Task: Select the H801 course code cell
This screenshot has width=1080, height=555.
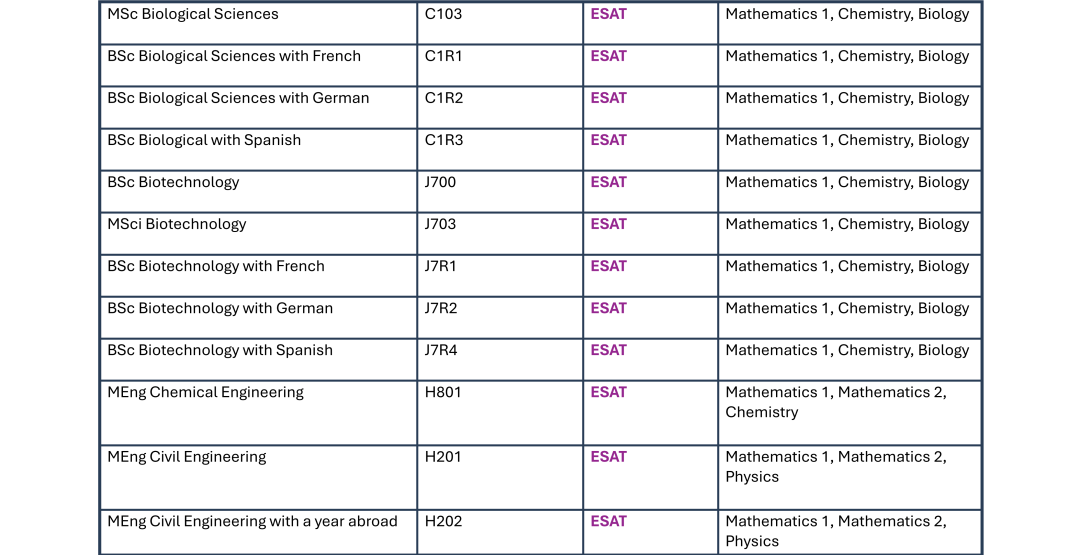Action: (443, 393)
